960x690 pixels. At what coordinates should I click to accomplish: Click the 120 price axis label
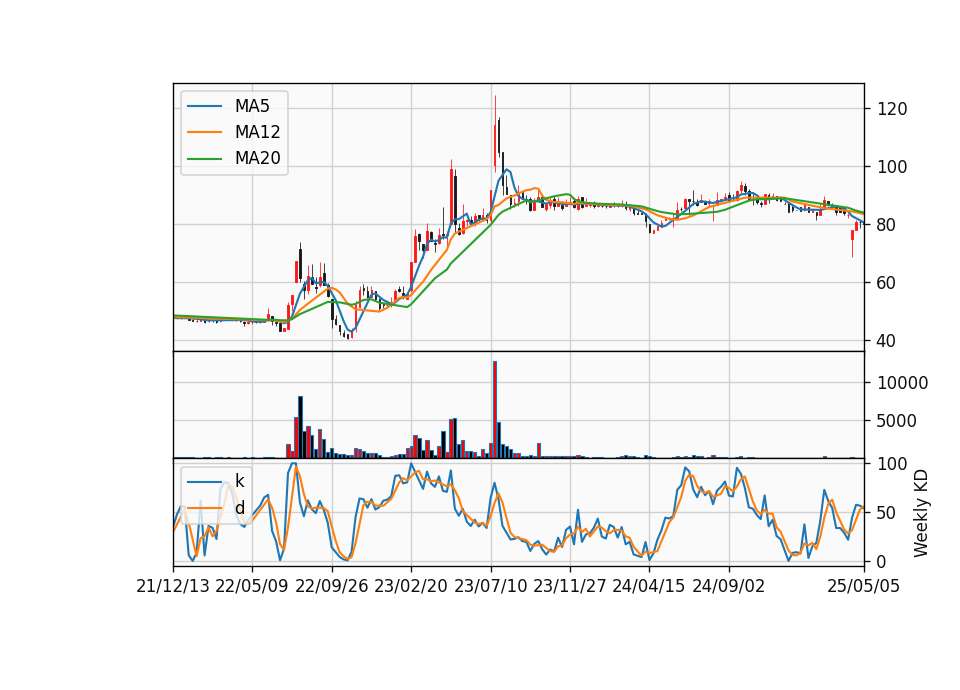[x=892, y=109]
